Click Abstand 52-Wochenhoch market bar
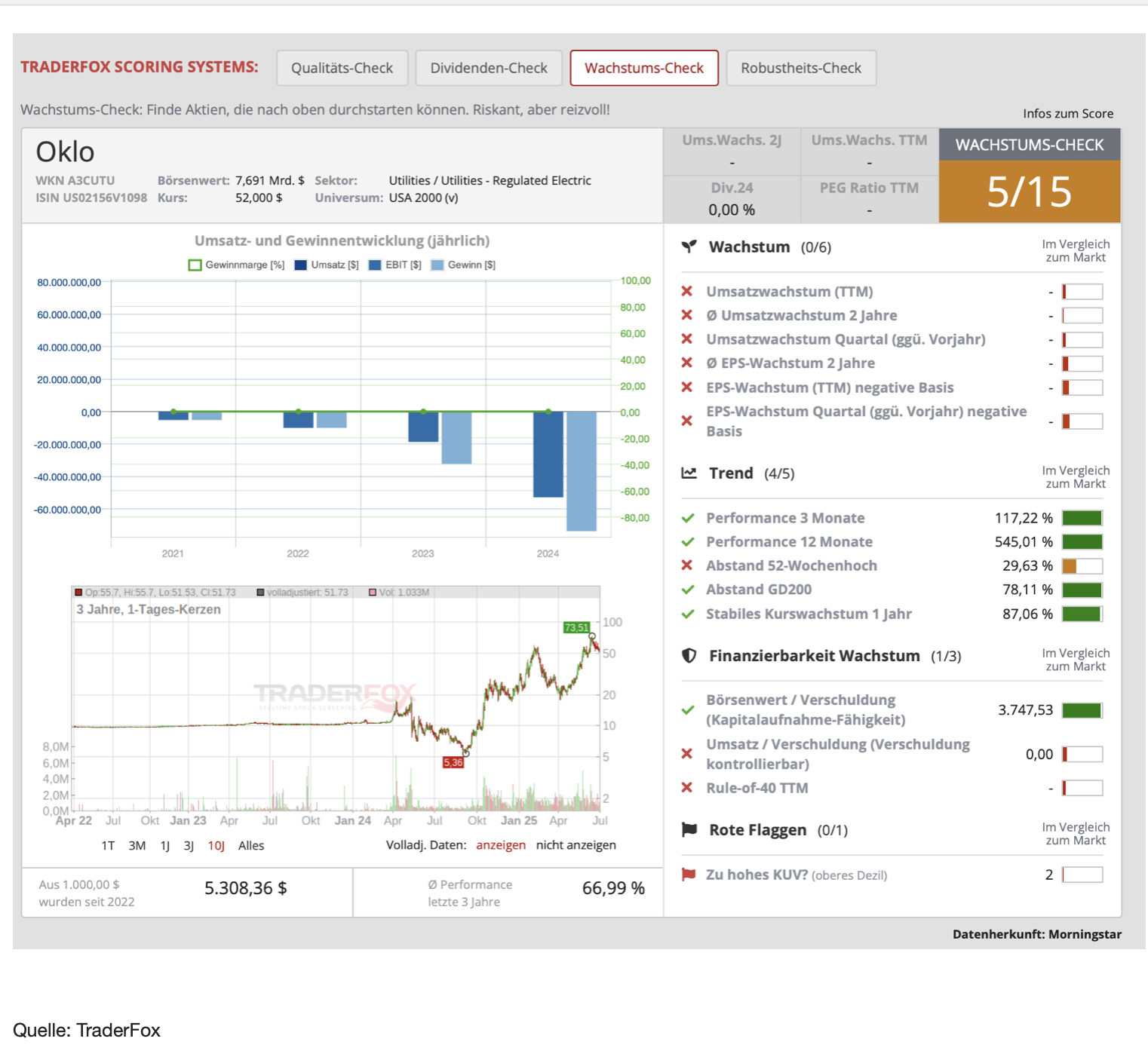This screenshot has height=1057, width=1148. point(1082,566)
